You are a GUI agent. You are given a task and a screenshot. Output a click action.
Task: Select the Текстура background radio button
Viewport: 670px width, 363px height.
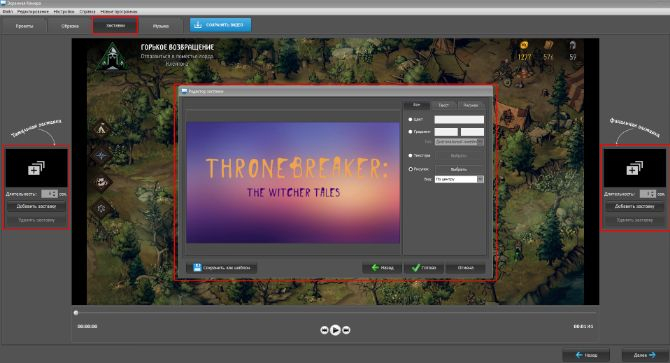tap(410, 155)
